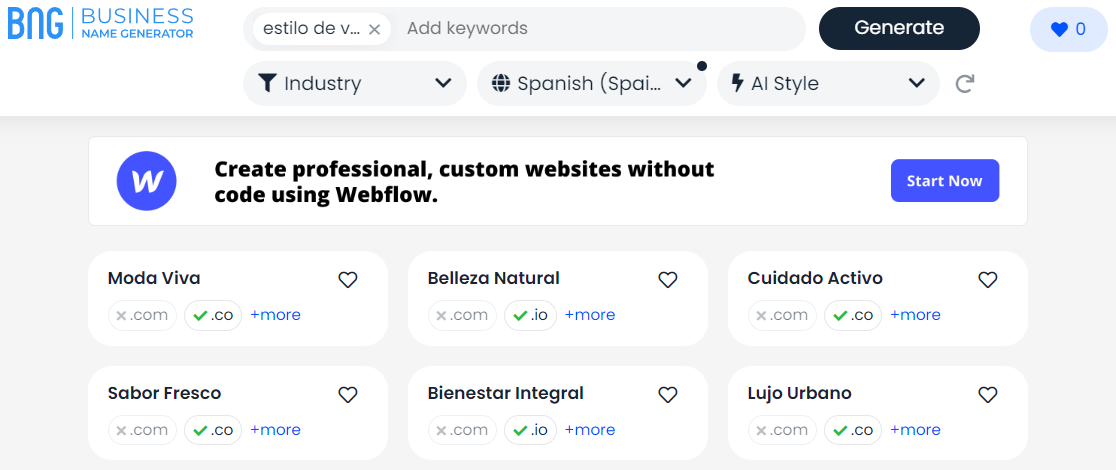Open saved favorites heart counter

pyautogui.click(x=1068, y=29)
